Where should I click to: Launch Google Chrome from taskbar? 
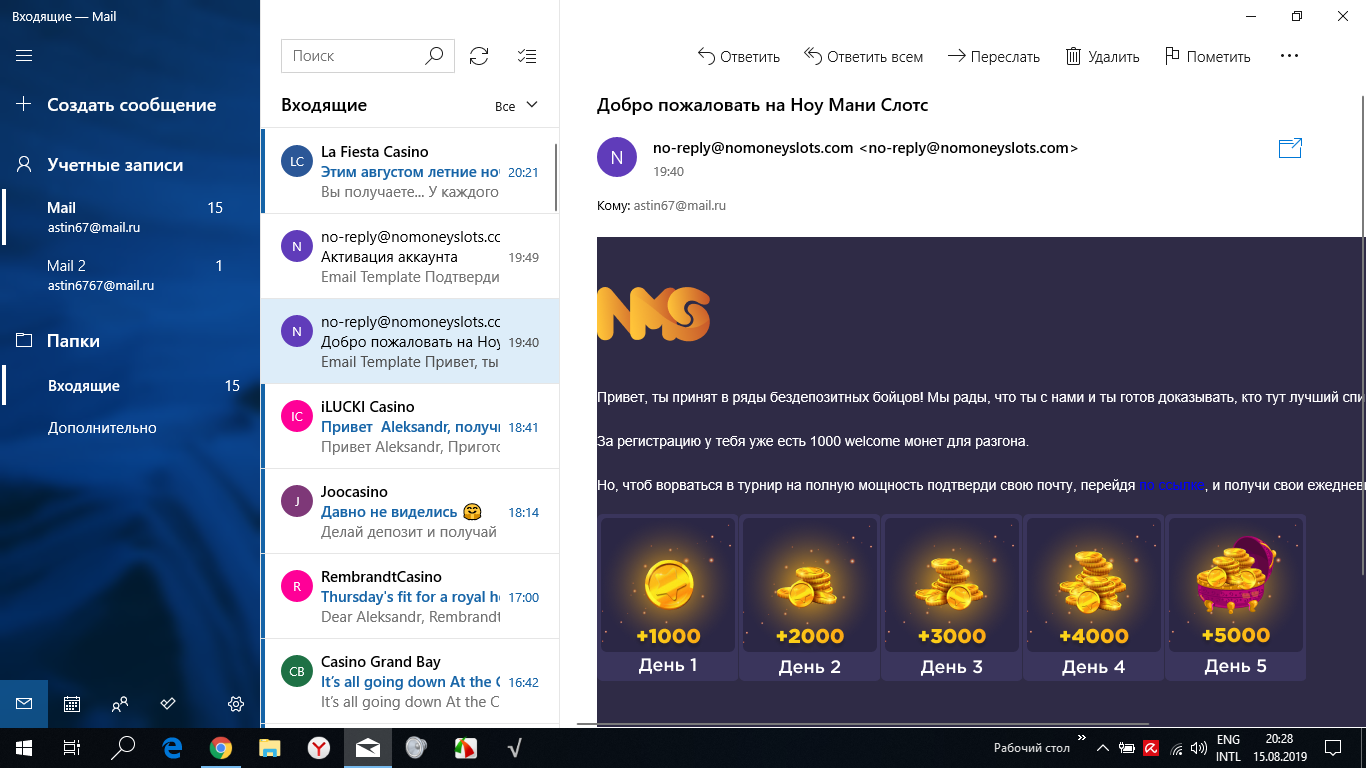coord(221,747)
